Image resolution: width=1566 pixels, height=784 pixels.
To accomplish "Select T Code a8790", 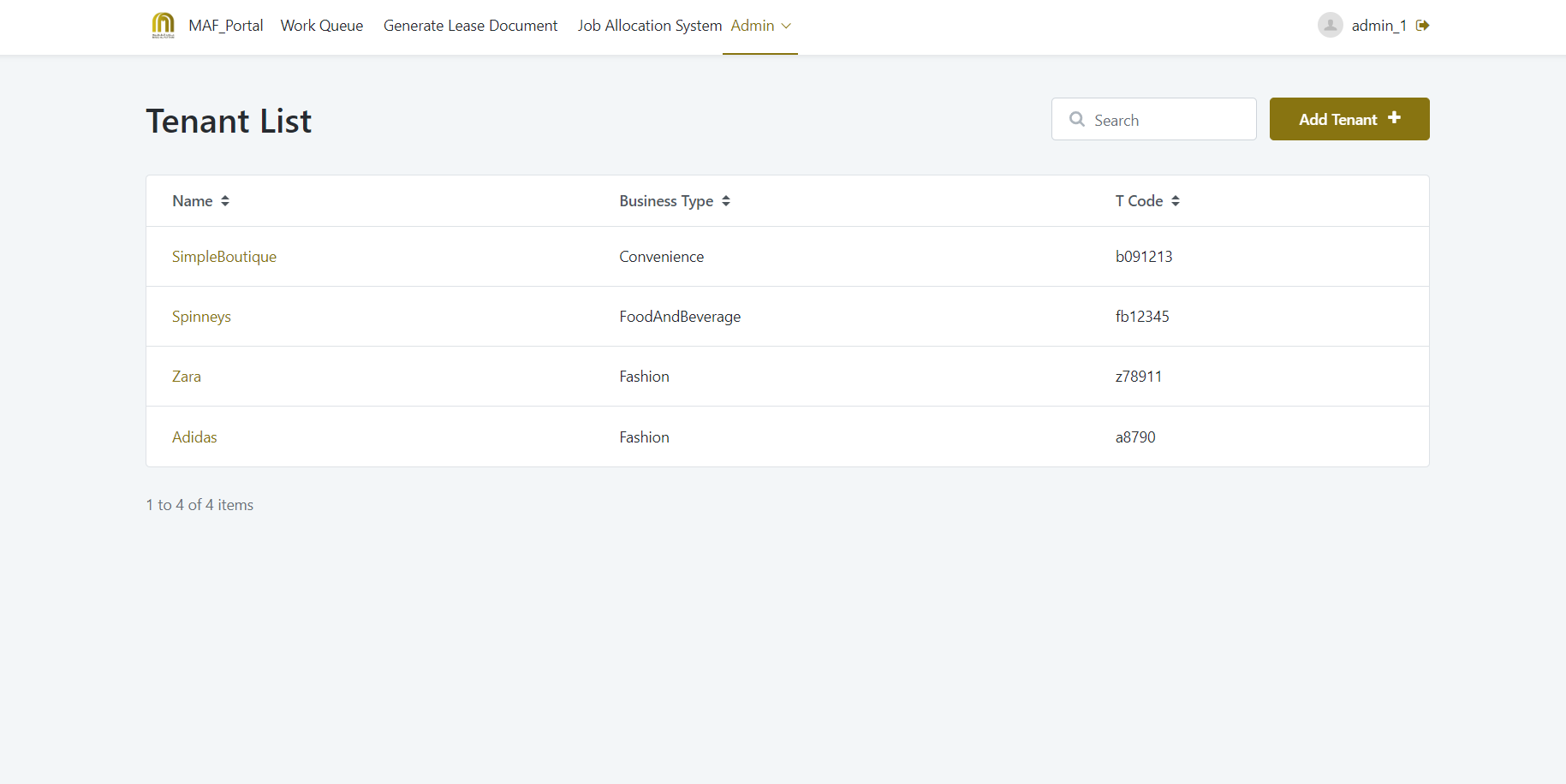I will click(x=1135, y=437).
